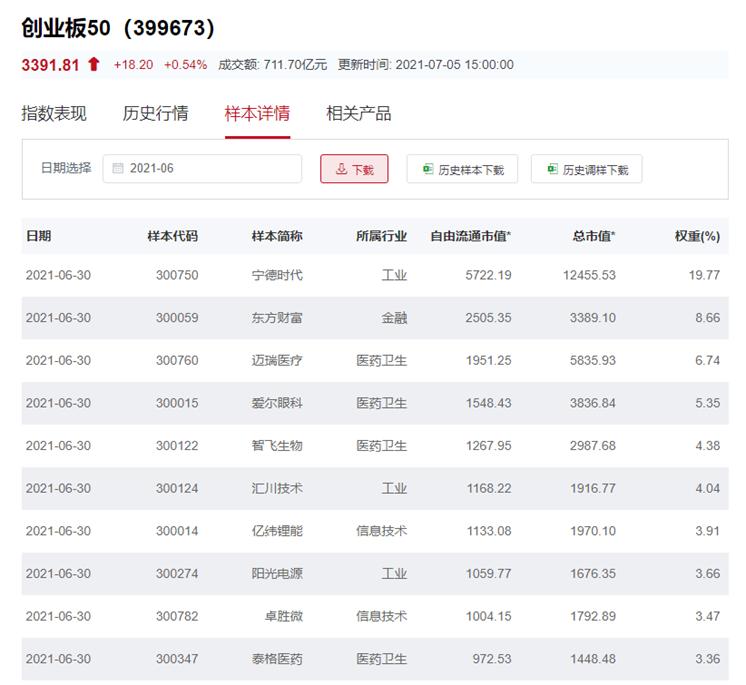Click the 工业 industry link for 汇川技术
Viewport: 746px width, 685px height.
[x=394, y=488]
